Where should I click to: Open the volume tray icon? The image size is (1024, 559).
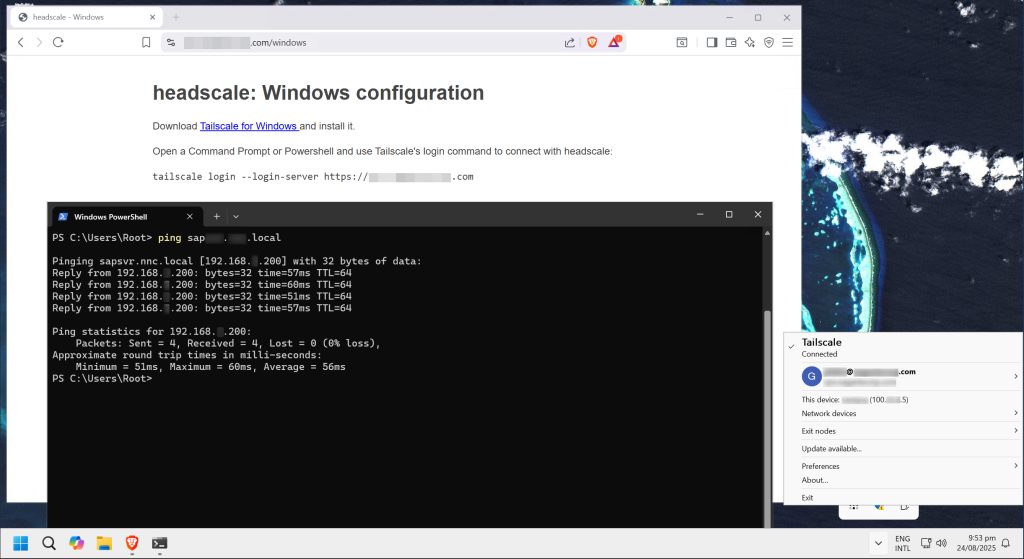[941, 543]
